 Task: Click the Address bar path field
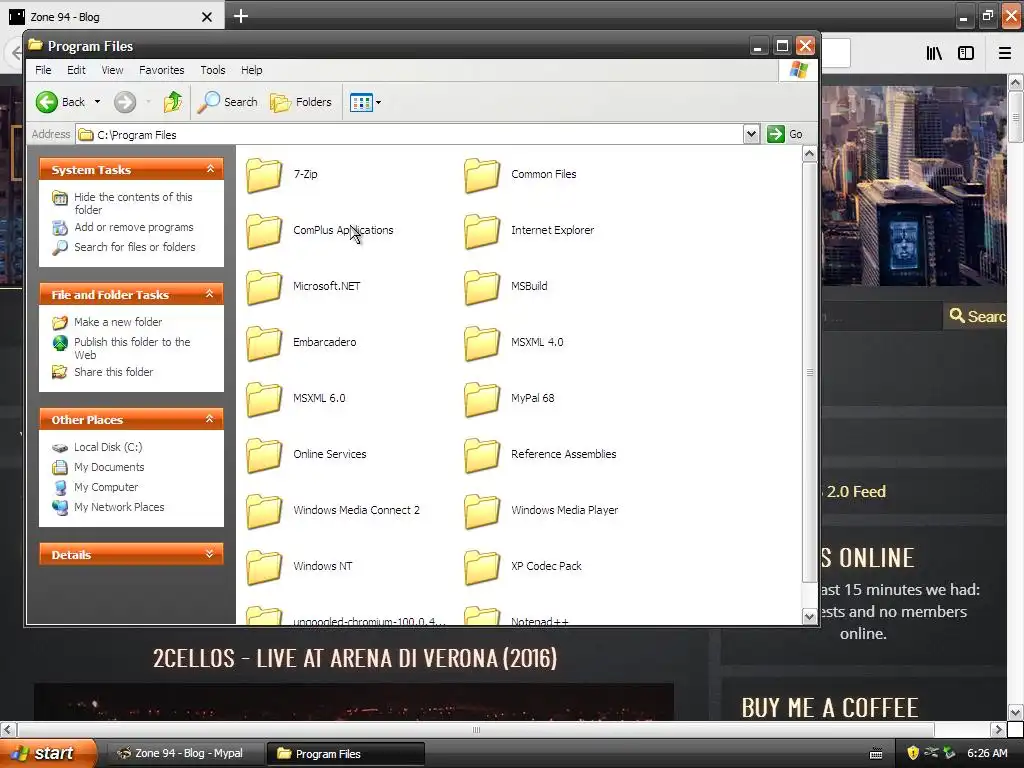(409, 135)
